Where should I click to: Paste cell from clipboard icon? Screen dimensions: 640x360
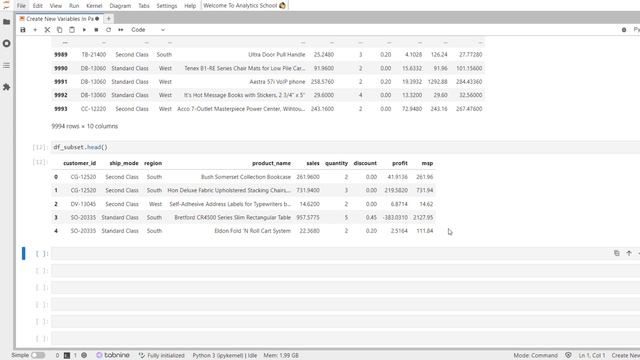click(x=72, y=30)
